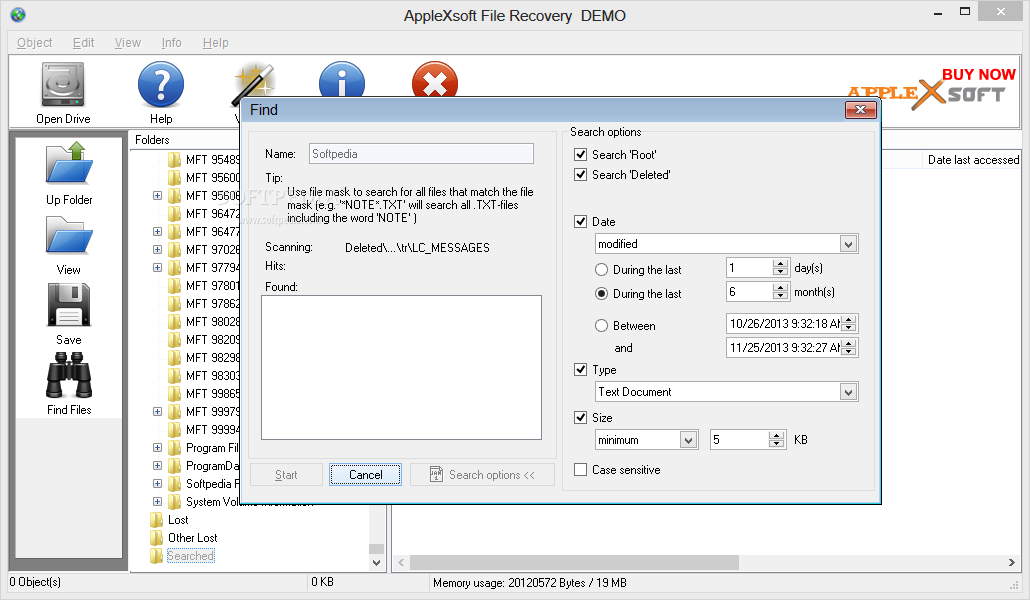Click the folder tree scroll down arrow

[376, 563]
